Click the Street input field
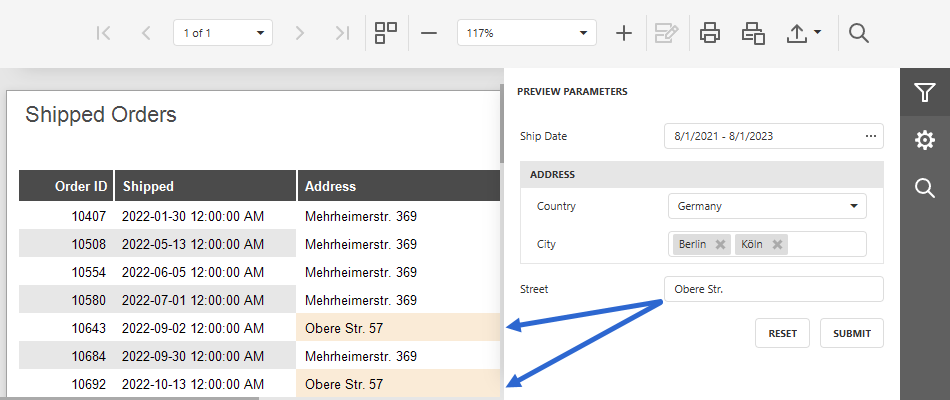This screenshot has height=400, width=950. (774, 289)
